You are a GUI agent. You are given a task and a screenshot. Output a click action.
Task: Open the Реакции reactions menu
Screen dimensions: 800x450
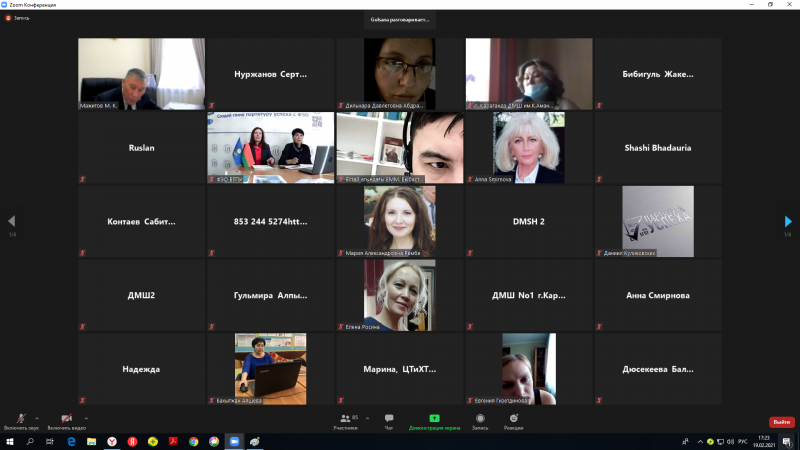(x=514, y=420)
